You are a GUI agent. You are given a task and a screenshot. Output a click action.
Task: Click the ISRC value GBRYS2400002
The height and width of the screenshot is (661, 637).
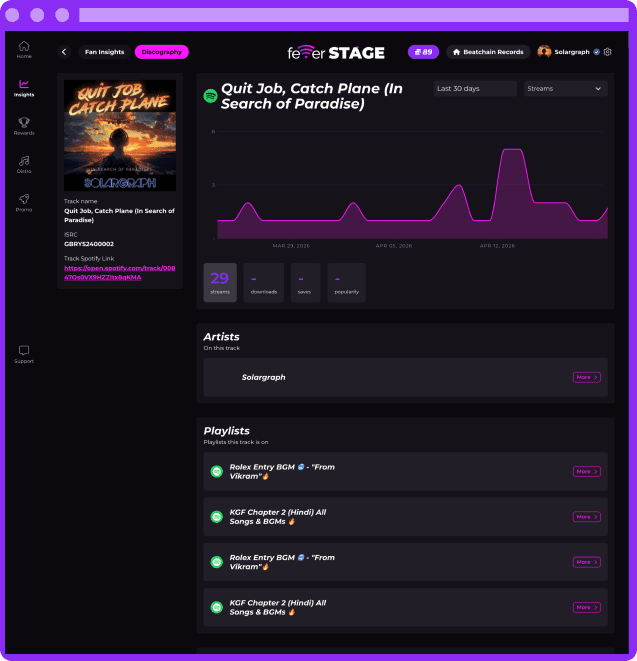point(89,244)
